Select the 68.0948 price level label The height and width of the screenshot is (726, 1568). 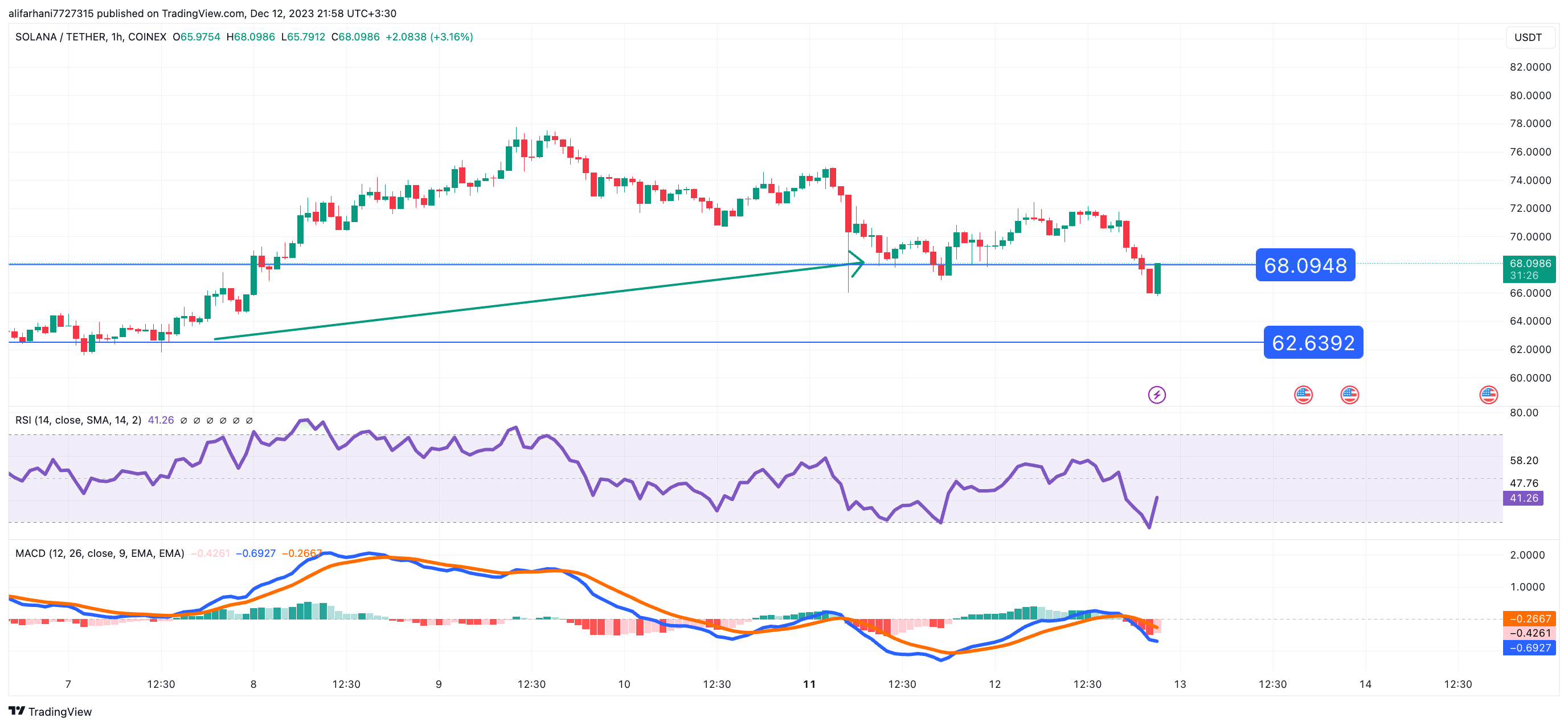pyautogui.click(x=1305, y=265)
